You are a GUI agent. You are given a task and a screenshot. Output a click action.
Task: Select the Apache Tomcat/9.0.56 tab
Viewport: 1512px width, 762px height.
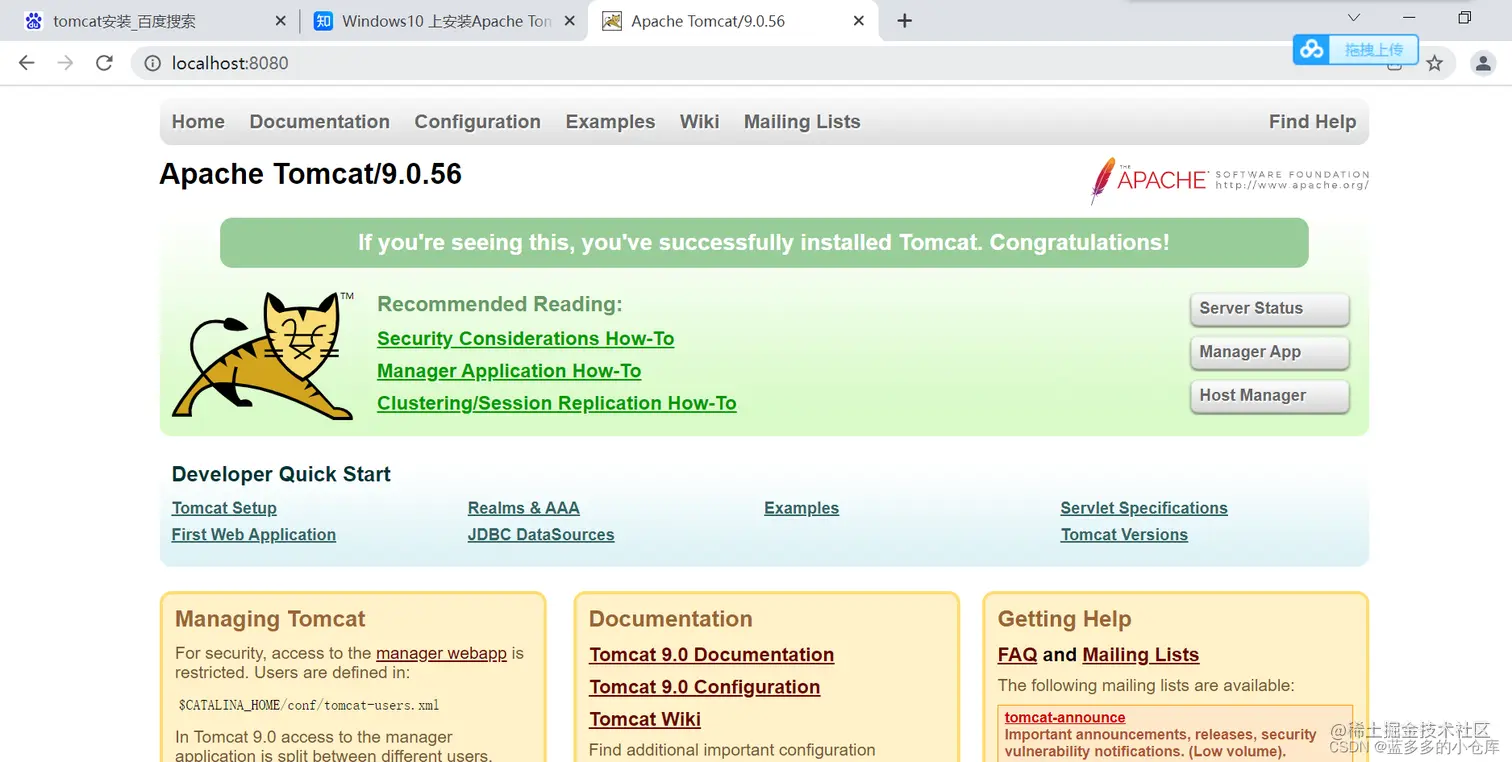pos(735,21)
